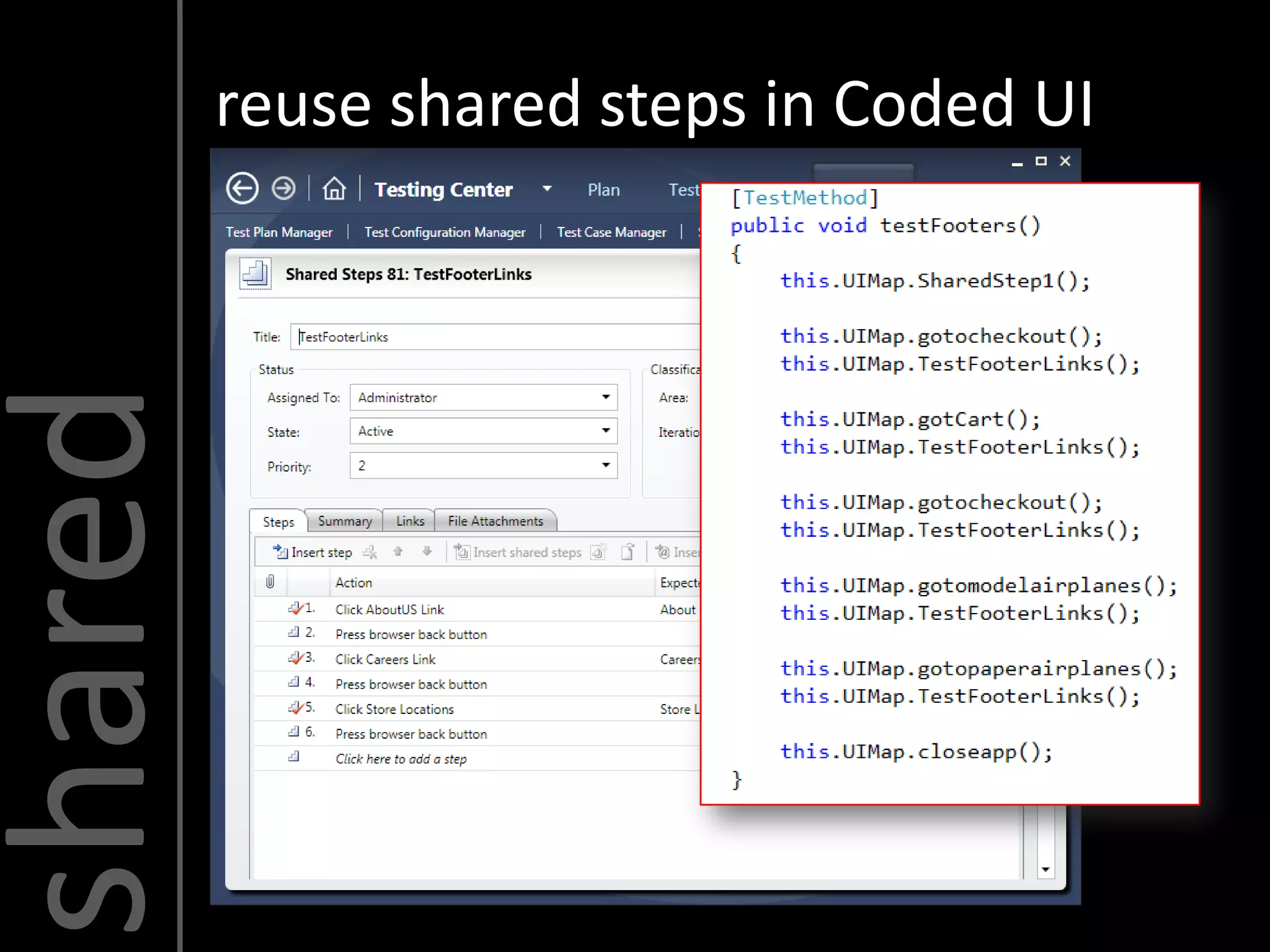Viewport: 1270px width, 952px height.
Task: Move step up with up arrow
Action: [398, 552]
